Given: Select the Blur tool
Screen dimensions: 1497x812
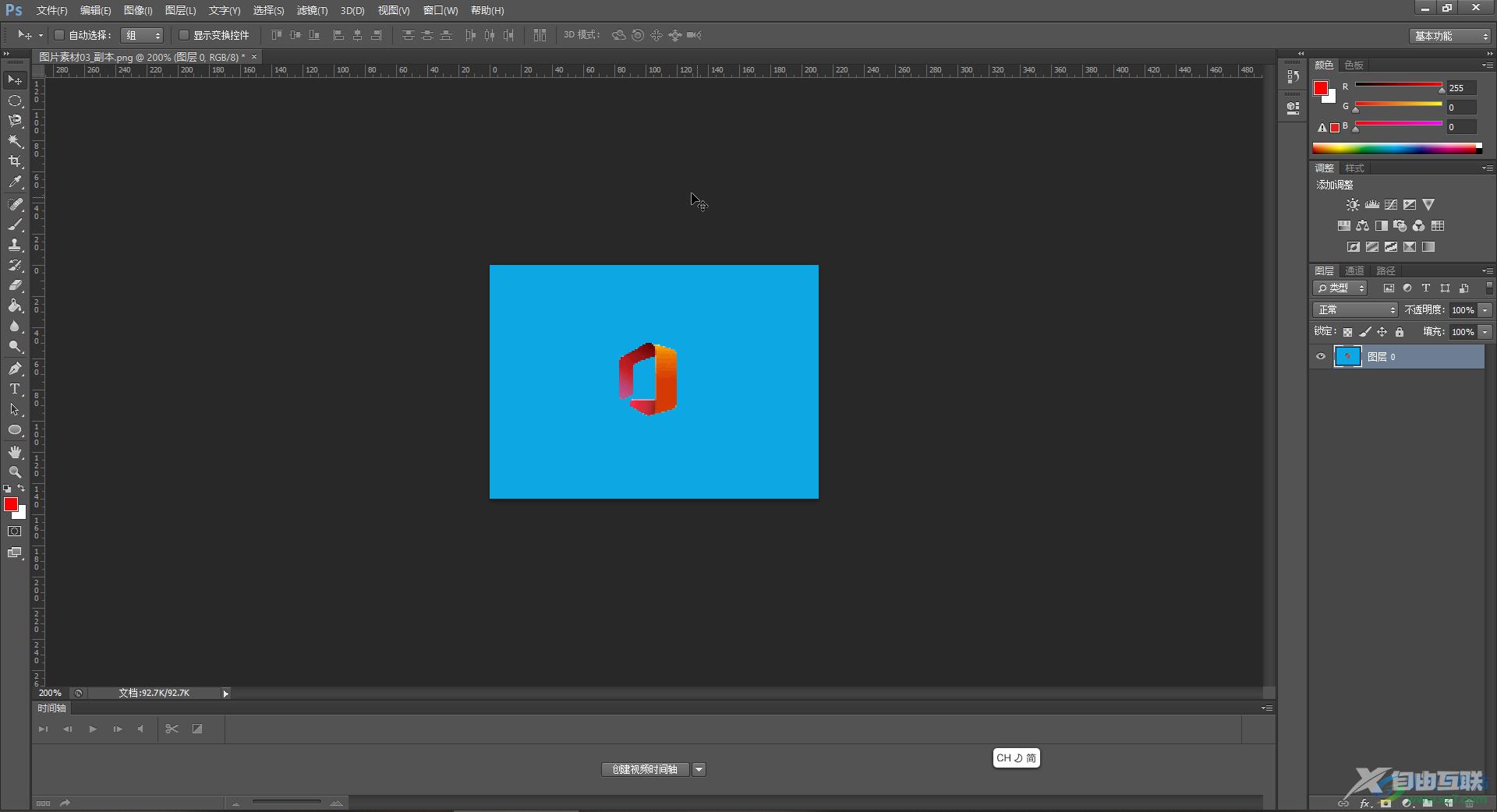Looking at the screenshot, I should [x=15, y=326].
